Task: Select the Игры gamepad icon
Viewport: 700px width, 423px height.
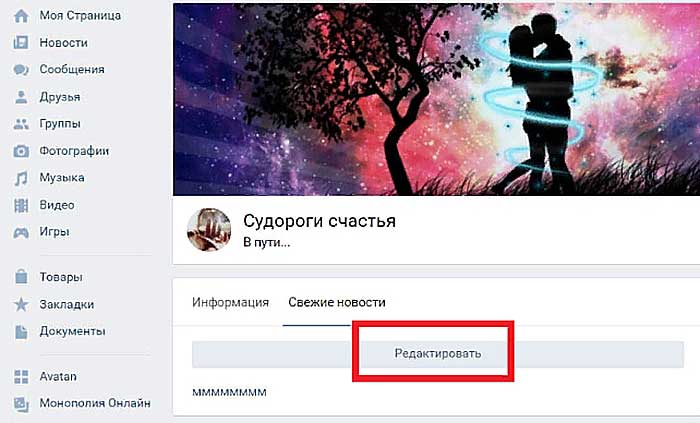Action: [x=21, y=232]
